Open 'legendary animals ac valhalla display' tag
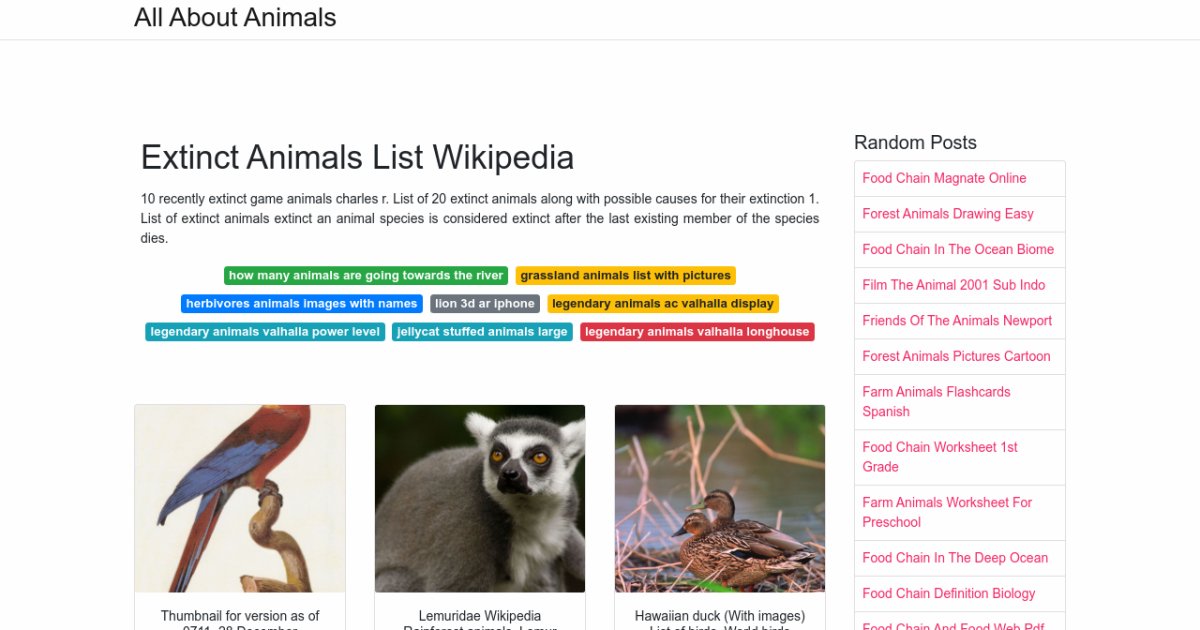Viewport: 1200px width, 630px height. 663,304
